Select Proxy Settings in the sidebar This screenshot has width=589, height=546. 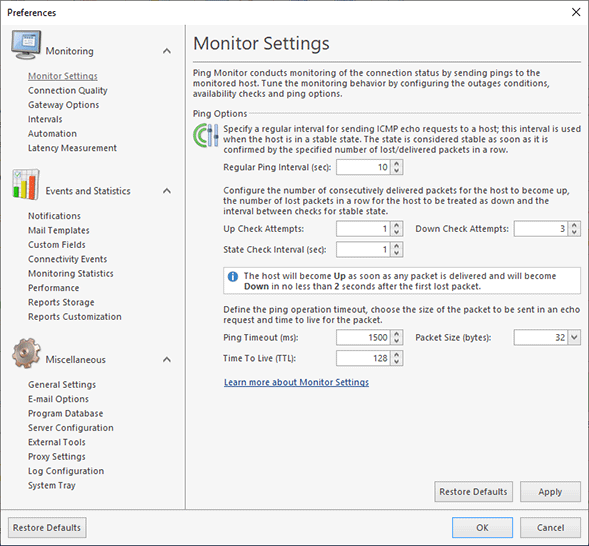[57, 457]
